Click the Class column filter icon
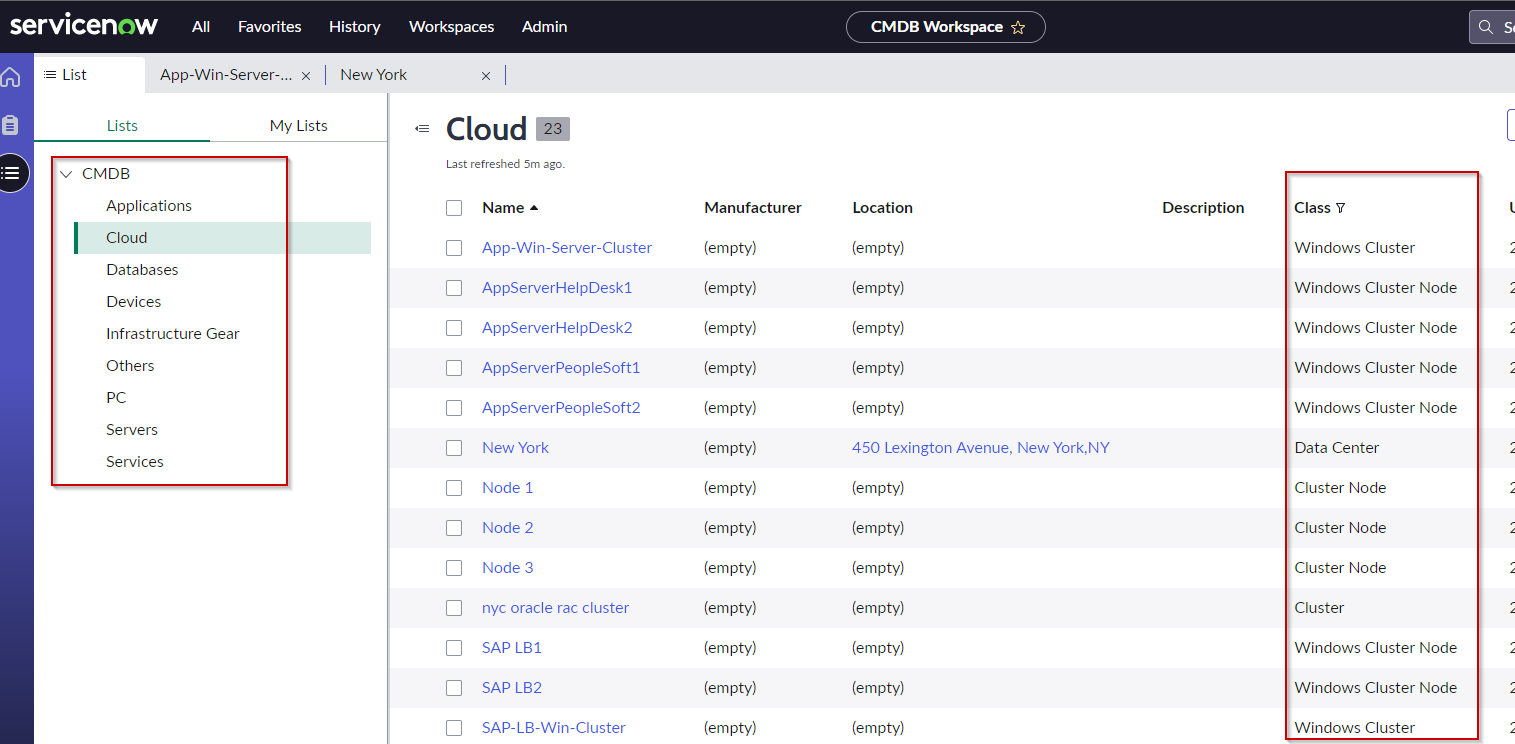Image resolution: width=1515 pixels, height=744 pixels. point(1340,208)
